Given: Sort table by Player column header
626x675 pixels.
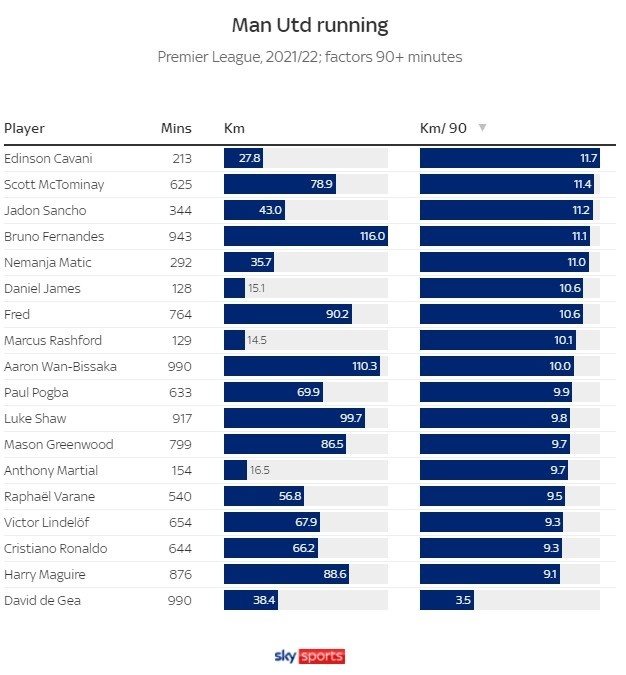Looking at the screenshot, I should [x=25, y=128].
